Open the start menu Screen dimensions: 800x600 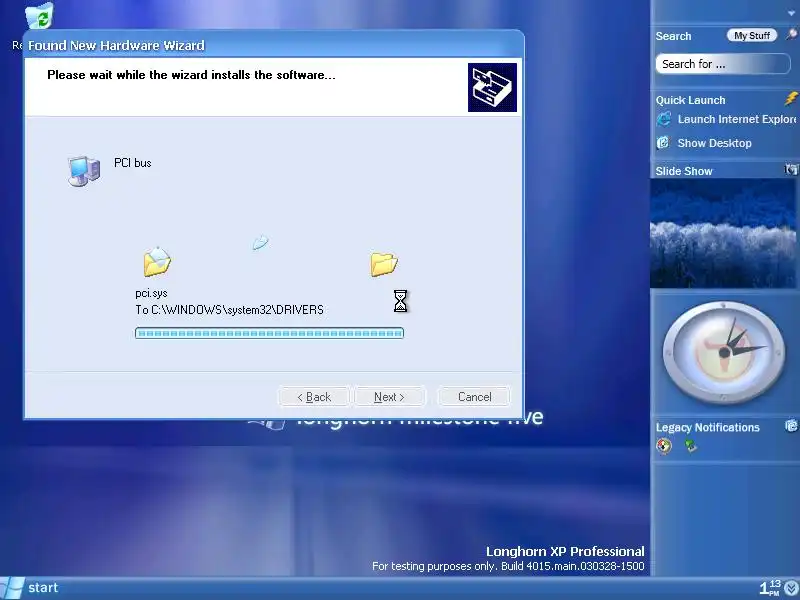(30, 588)
